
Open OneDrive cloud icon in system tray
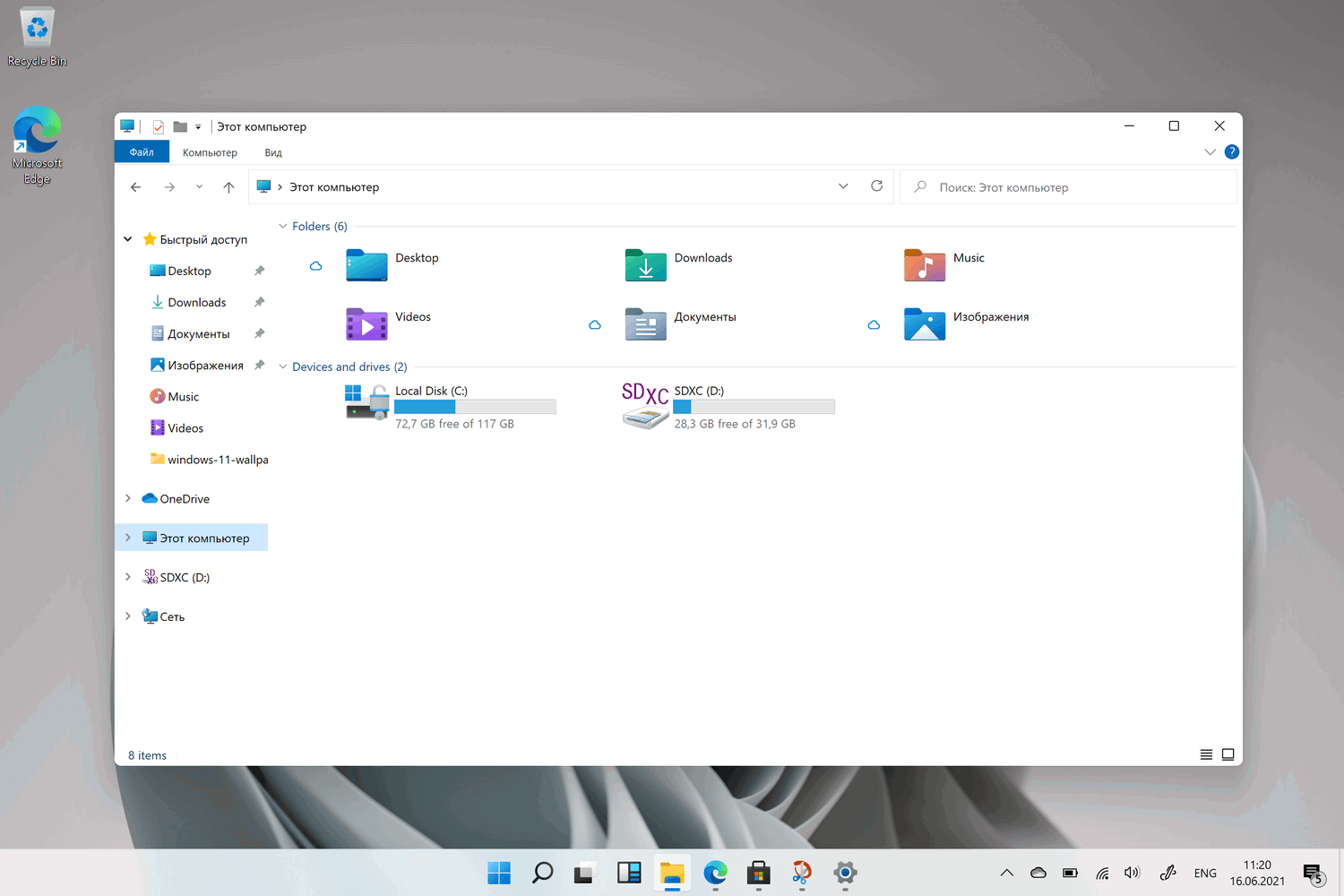[1038, 873]
